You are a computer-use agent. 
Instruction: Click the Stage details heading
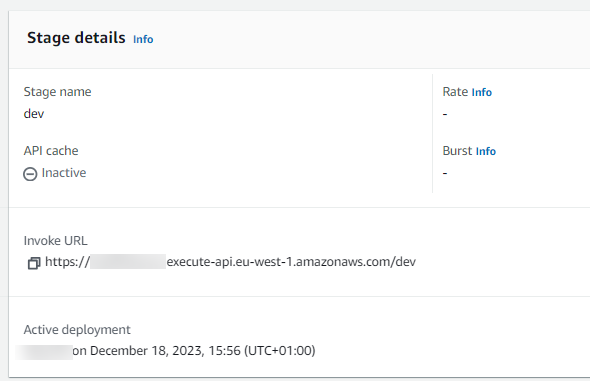pos(76,38)
